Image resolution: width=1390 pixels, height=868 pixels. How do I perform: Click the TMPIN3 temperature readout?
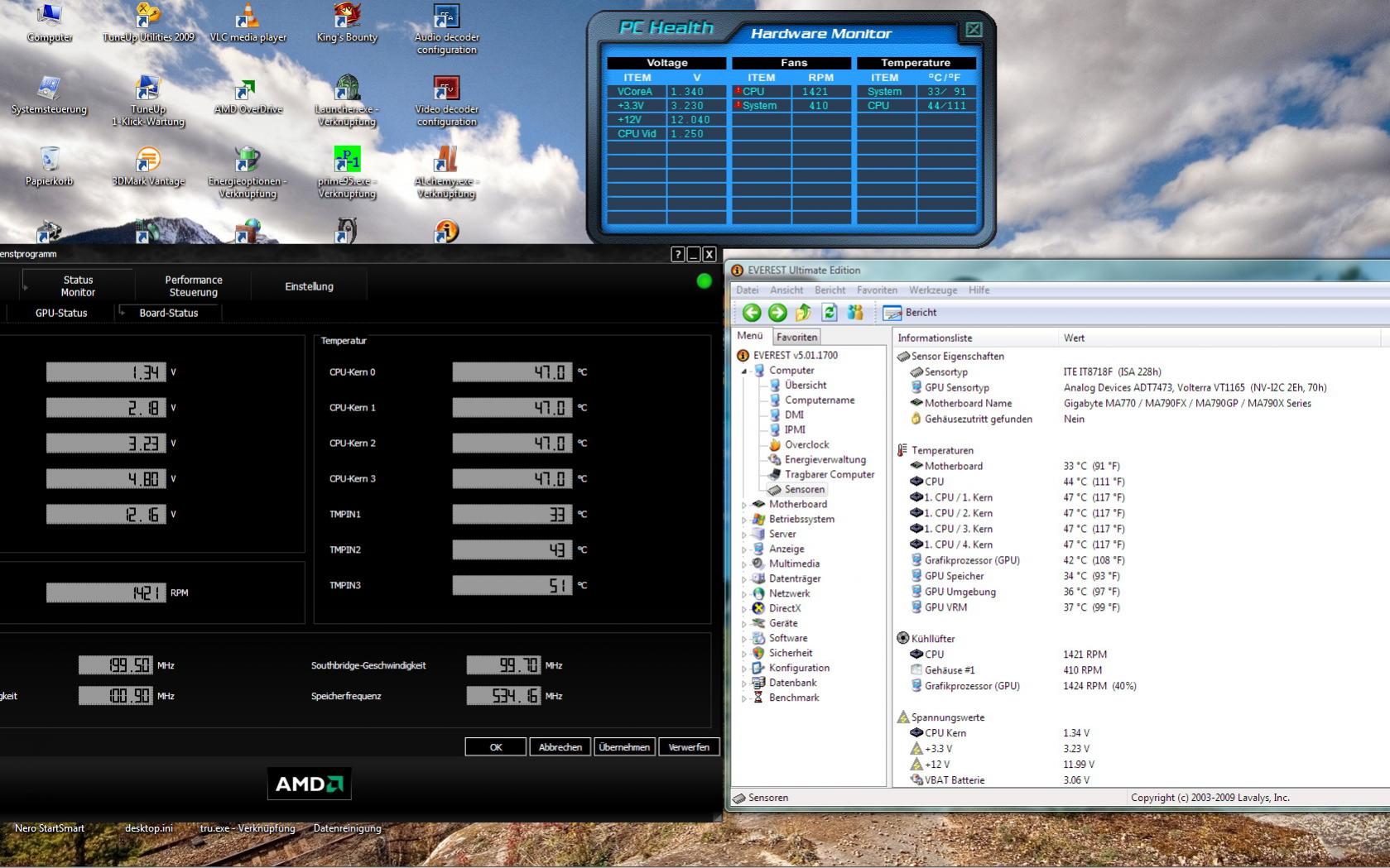coord(512,586)
